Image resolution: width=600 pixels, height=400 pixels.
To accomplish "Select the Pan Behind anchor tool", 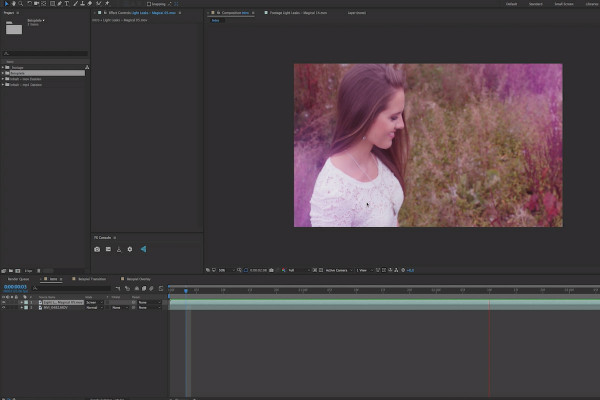I will [44, 3].
